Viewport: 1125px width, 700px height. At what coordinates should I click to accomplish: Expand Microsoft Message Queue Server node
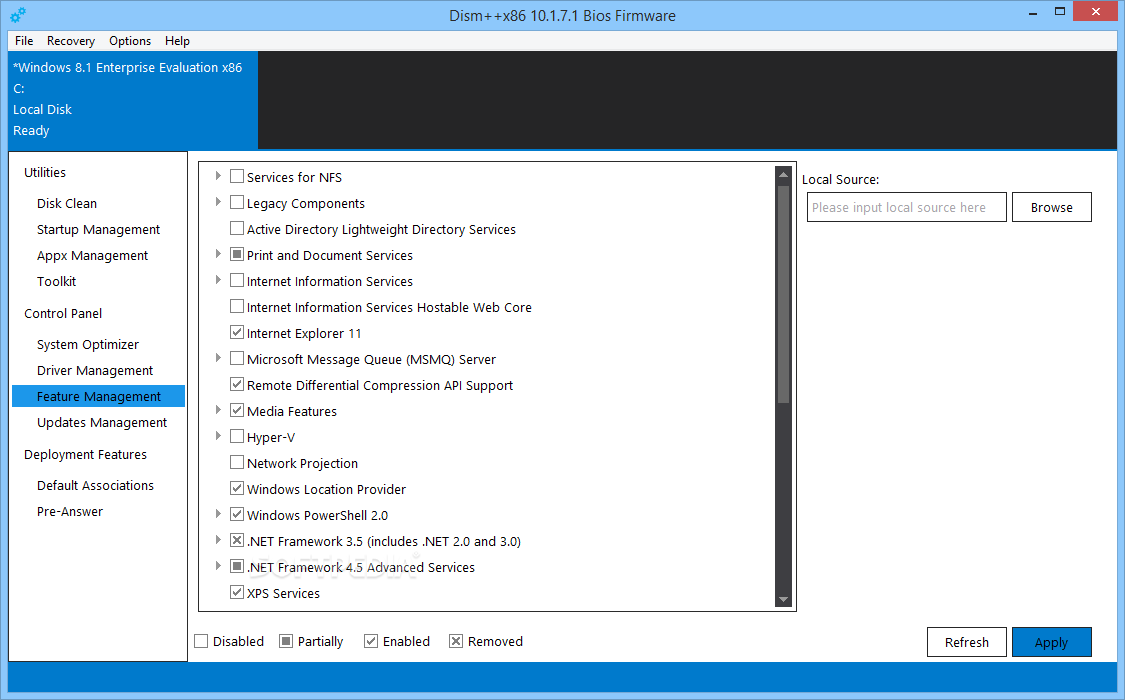click(218, 358)
